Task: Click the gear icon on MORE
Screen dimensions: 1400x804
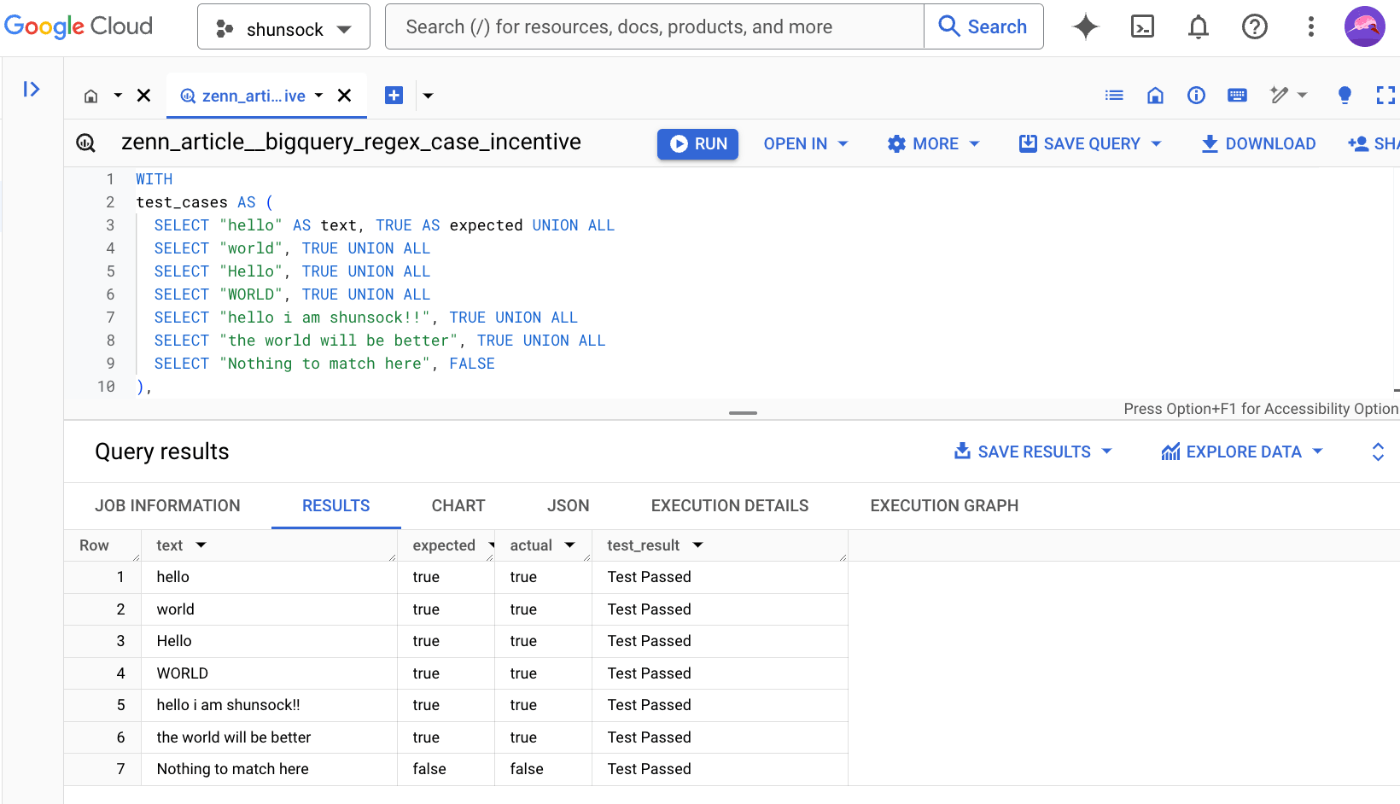Action: (896, 144)
